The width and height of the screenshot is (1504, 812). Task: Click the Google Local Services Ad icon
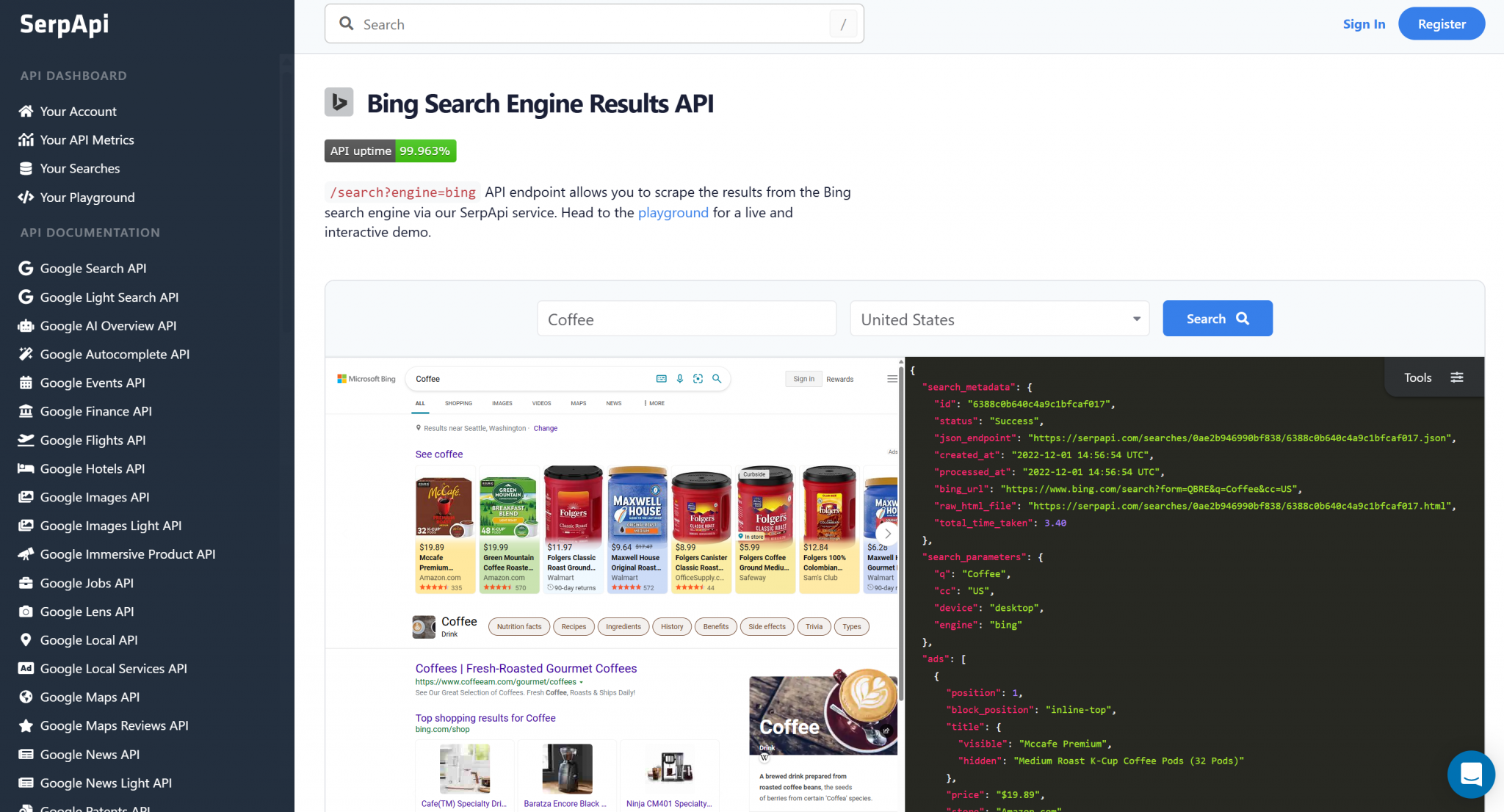pos(26,668)
